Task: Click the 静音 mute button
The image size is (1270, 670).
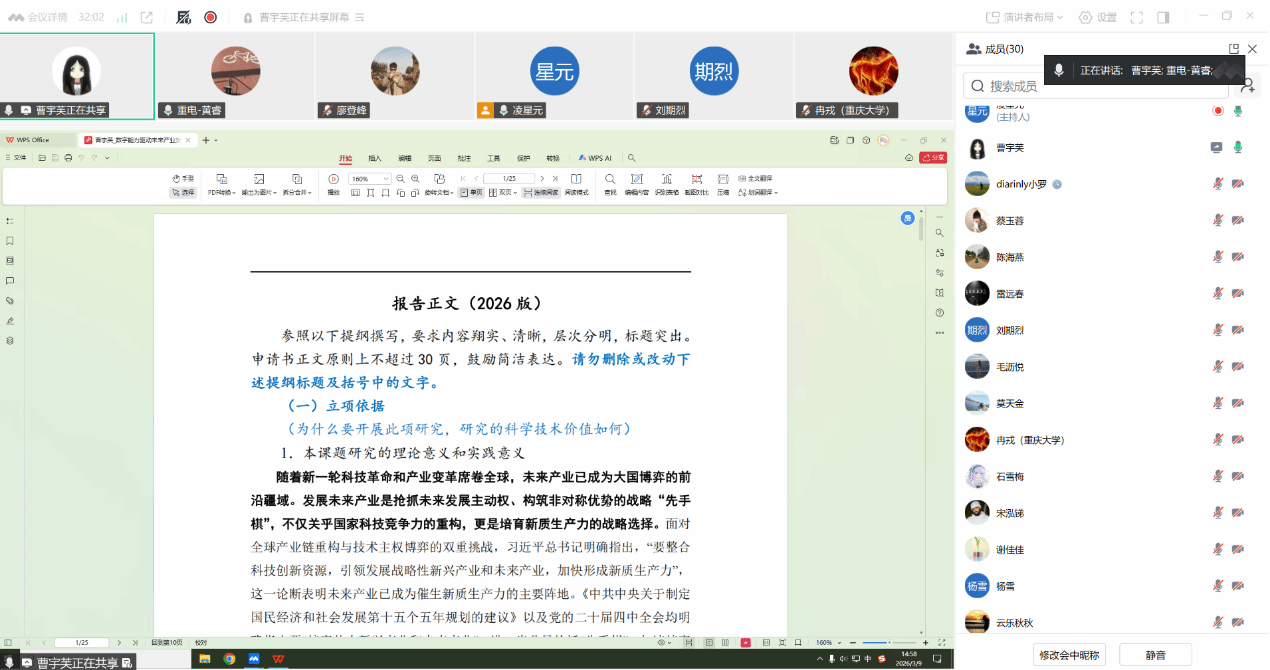Action: 1155,655
